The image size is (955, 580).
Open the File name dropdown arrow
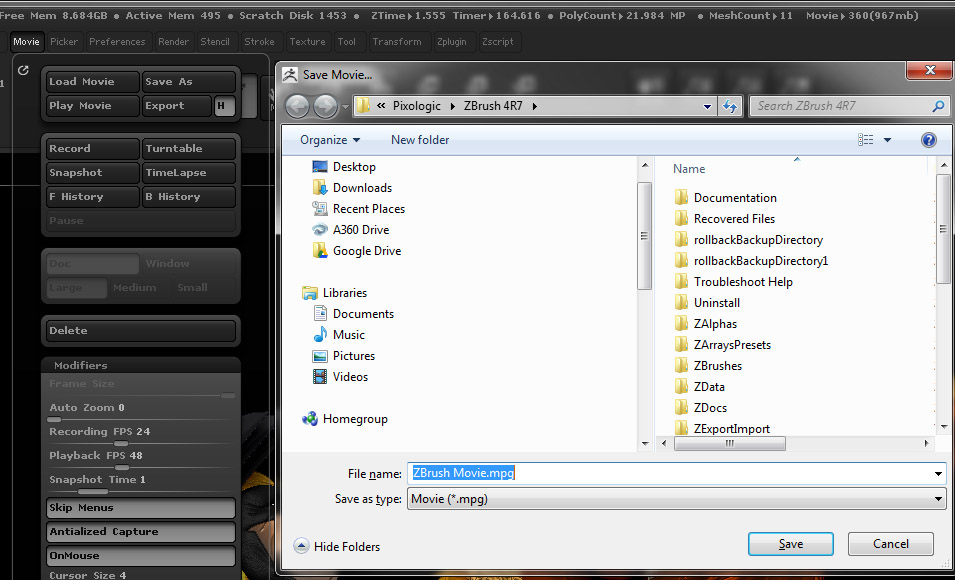(938, 473)
